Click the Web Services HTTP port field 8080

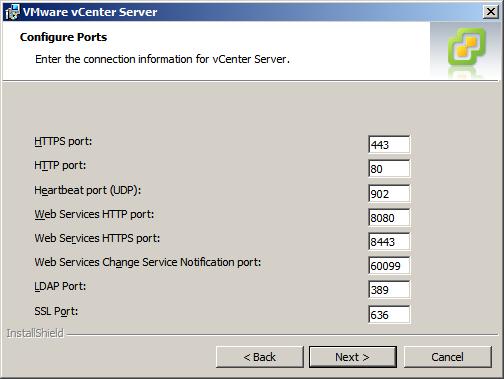coord(389,218)
